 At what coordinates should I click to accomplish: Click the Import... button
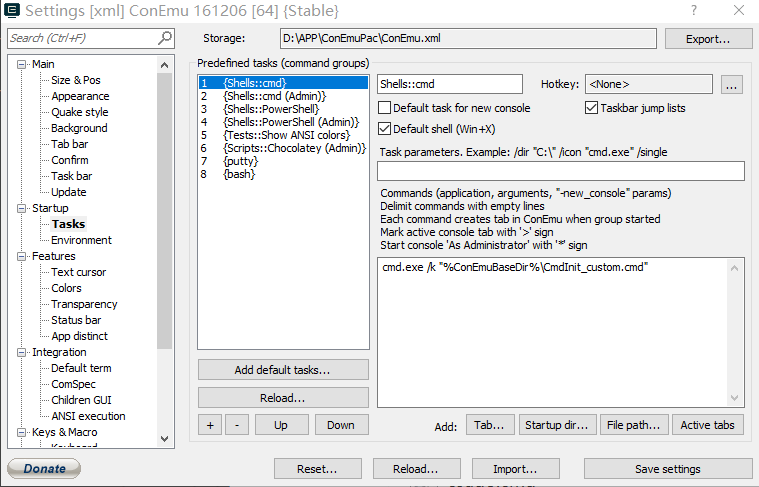[516, 469]
